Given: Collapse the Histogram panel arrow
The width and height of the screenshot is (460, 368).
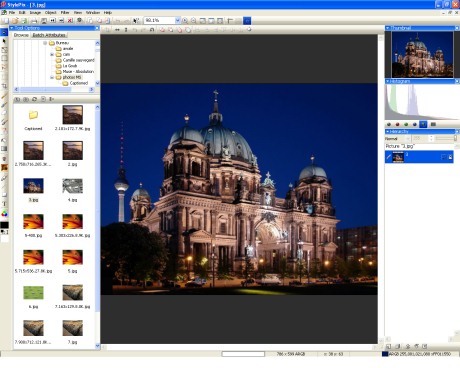Looking at the screenshot, I should click(x=388, y=81).
